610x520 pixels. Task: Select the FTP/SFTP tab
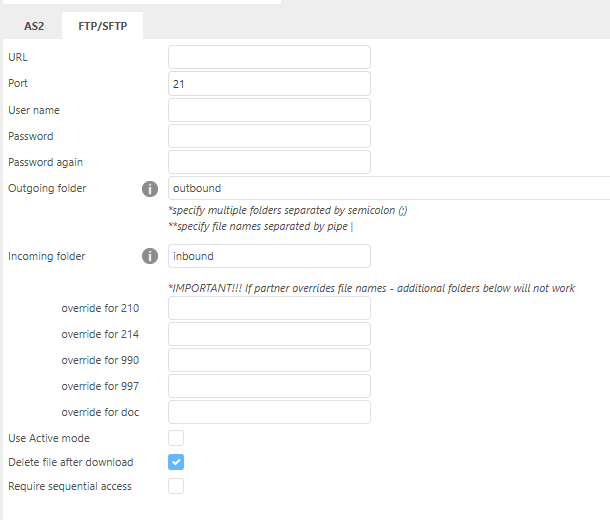[102, 26]
